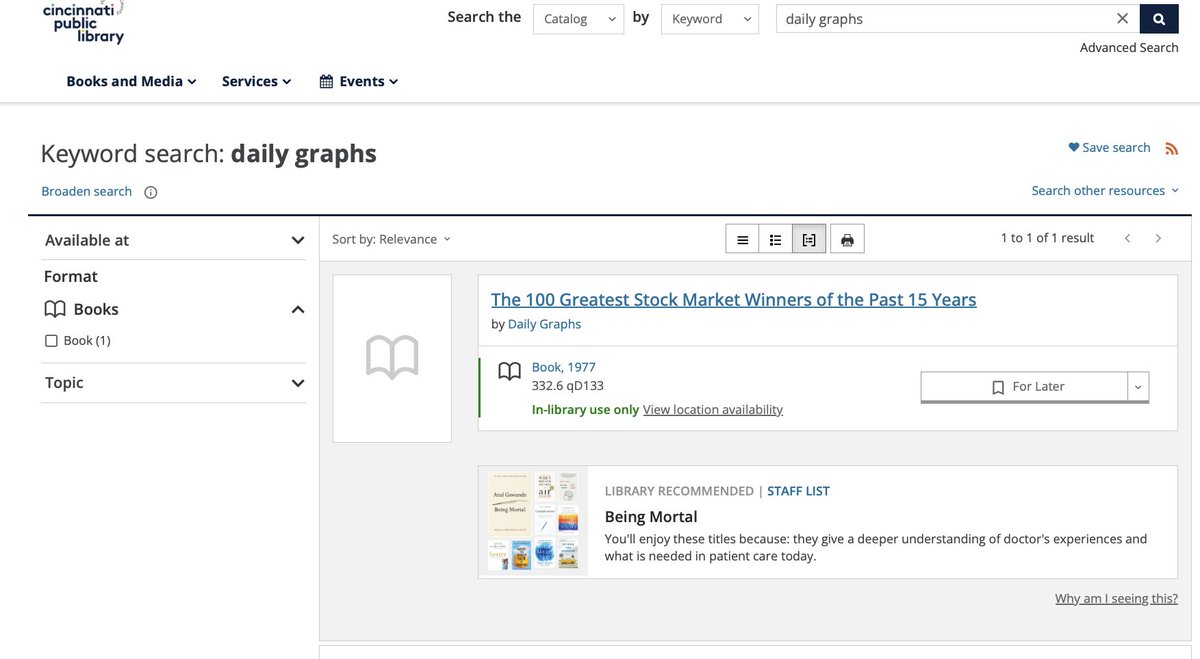
Task: Open the Being Mortal list title
Action: coord(651,517)
